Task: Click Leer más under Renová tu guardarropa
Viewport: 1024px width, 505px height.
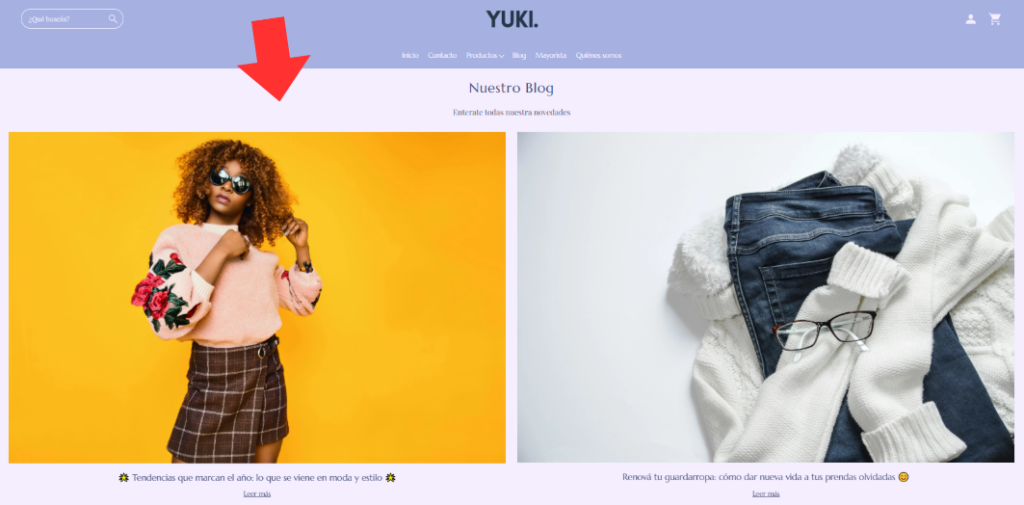Action: coord(765,494)
